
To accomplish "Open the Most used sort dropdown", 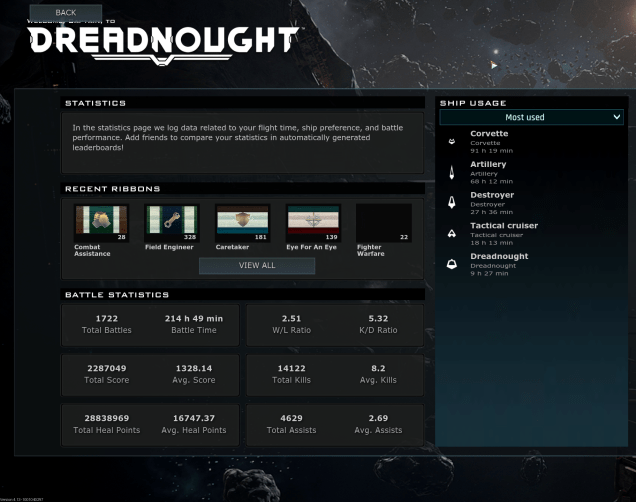I will point(530,117).
